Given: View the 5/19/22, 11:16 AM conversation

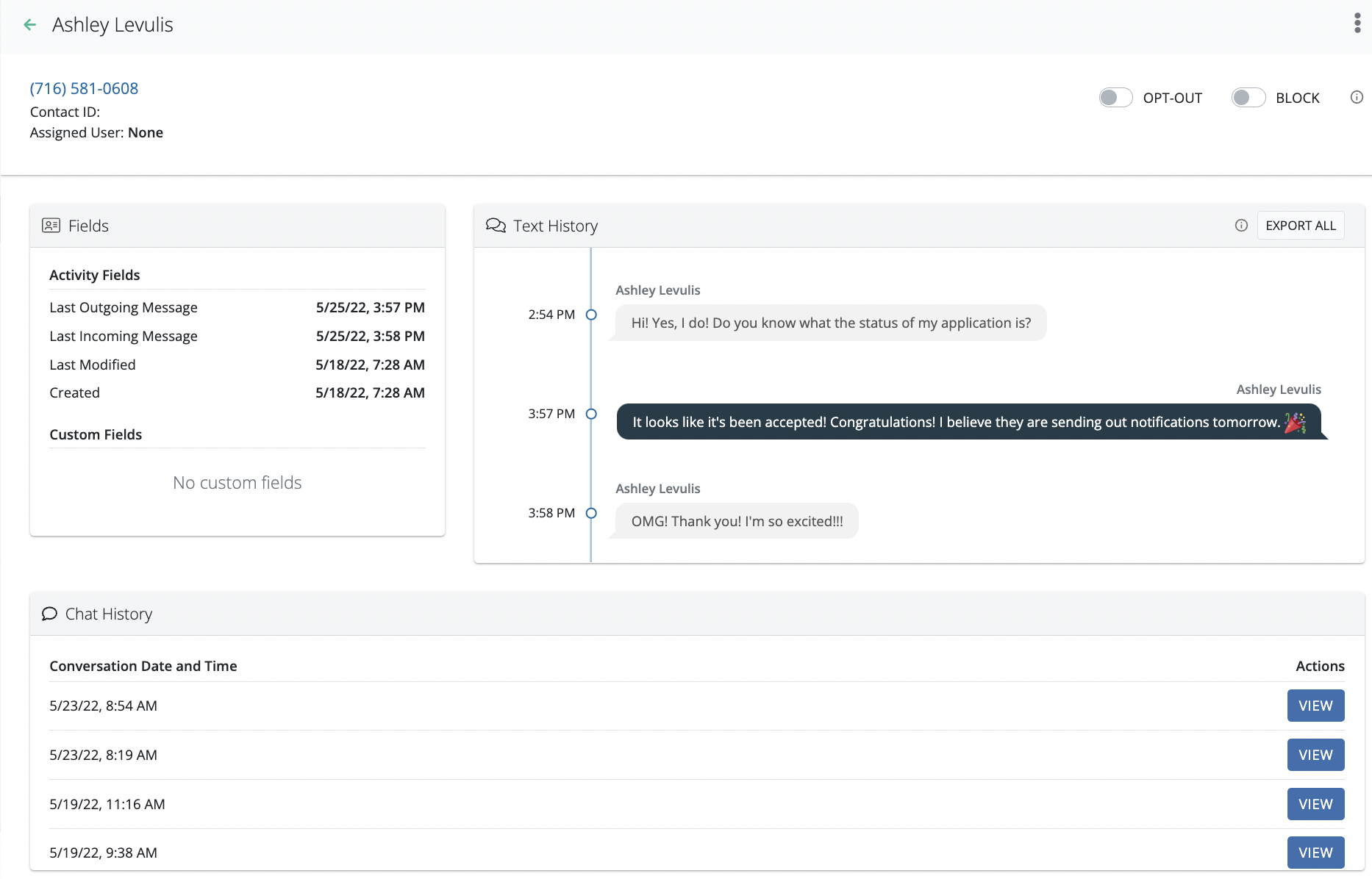Looking at the screenshot, I should tap(1315, 804).
